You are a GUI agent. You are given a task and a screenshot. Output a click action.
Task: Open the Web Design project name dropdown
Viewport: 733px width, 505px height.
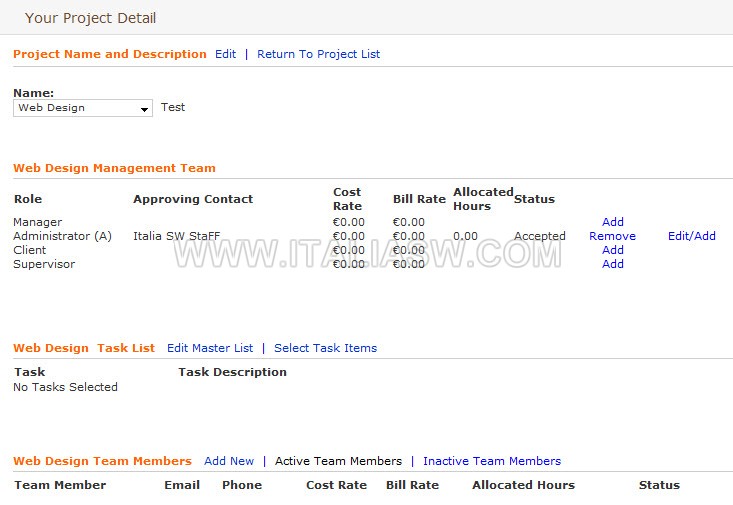point(83,108)
